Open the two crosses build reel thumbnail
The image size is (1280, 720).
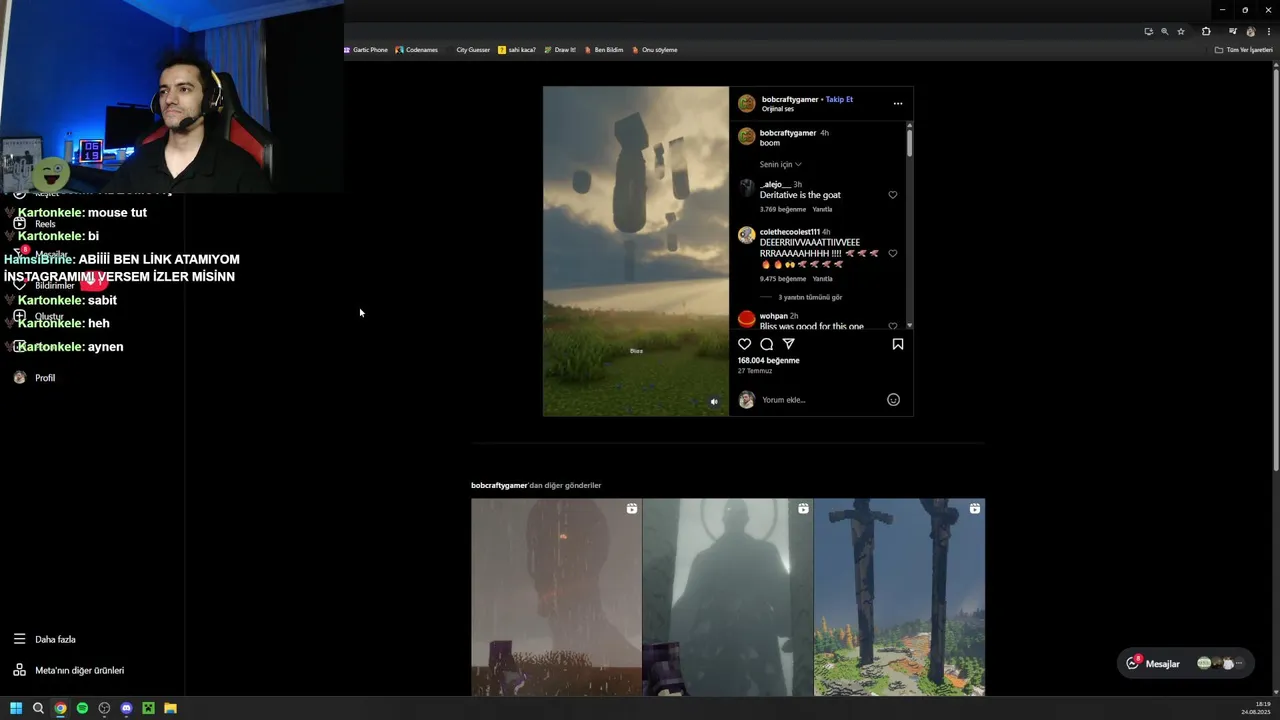[899, 597]
